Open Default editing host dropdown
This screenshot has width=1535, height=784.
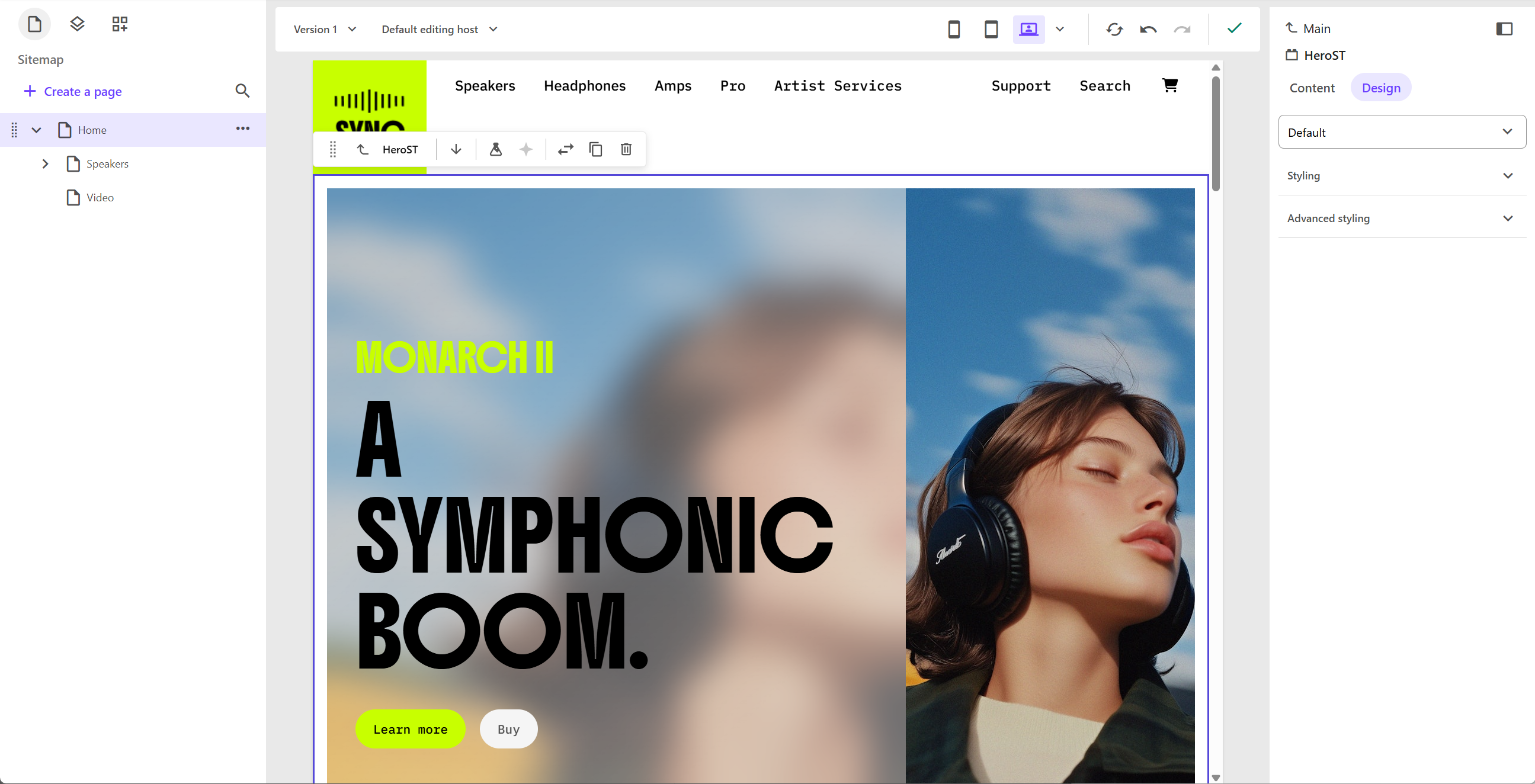pyautogui.click(x=439, y=29)
